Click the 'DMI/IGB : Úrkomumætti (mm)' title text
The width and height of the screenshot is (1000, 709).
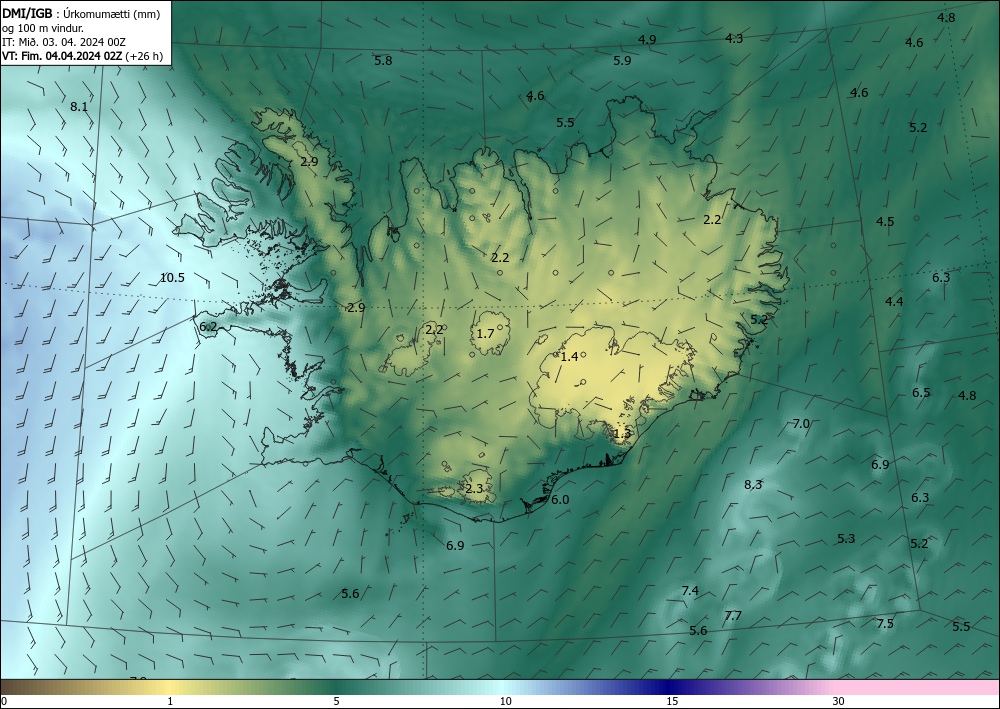81,13
